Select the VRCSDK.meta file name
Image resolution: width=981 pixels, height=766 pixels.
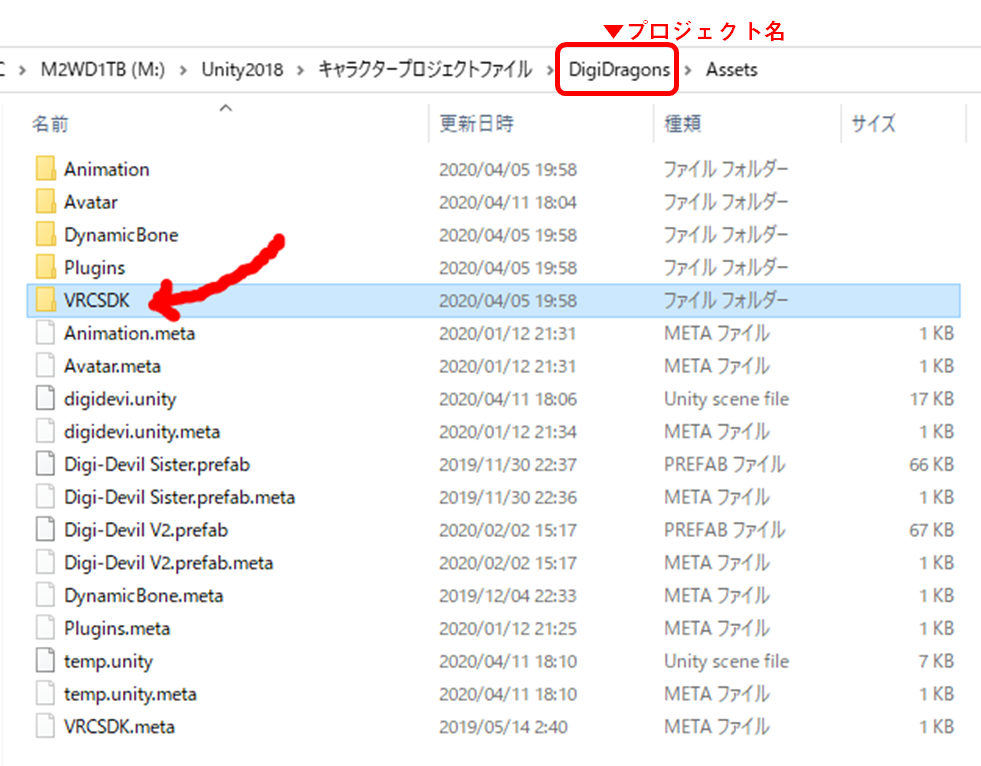[x=119, y=727]
